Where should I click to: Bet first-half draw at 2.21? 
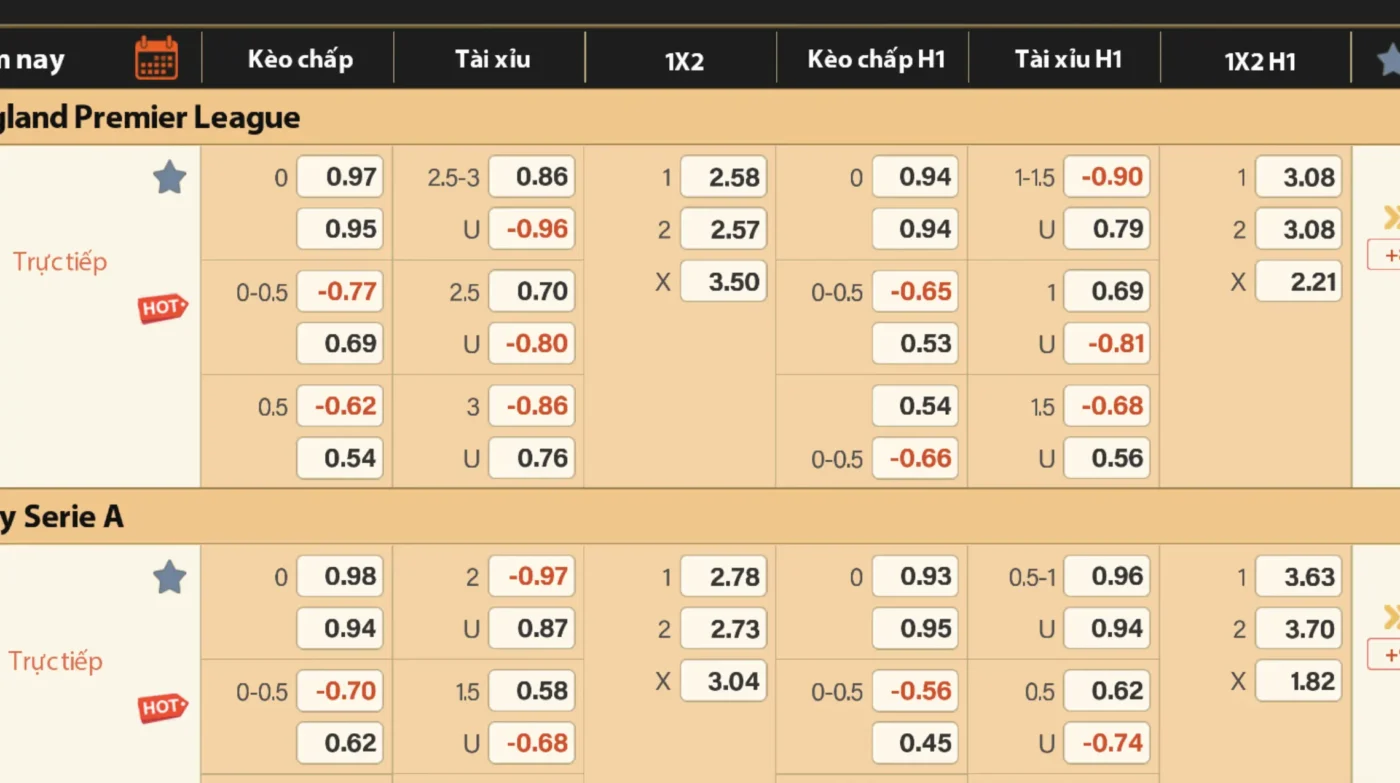pos(1299,281)
